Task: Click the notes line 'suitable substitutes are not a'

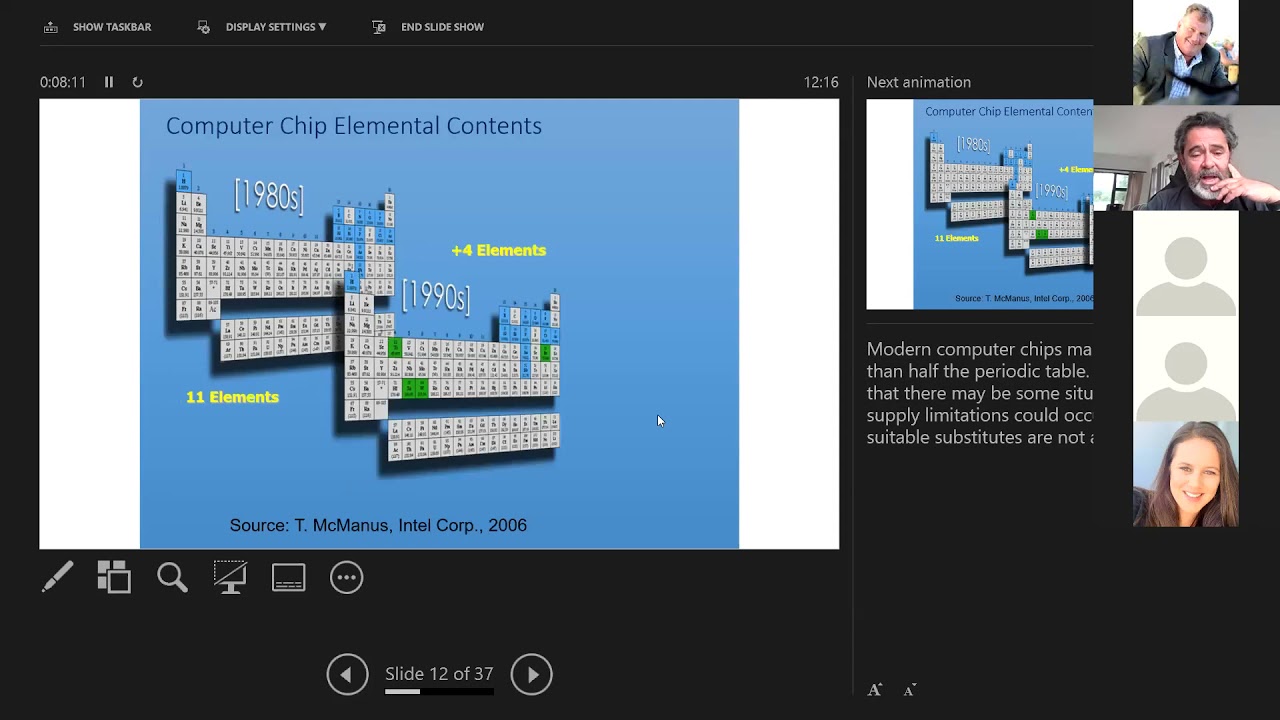Action: pyautogui.click(x=980, y=437)
